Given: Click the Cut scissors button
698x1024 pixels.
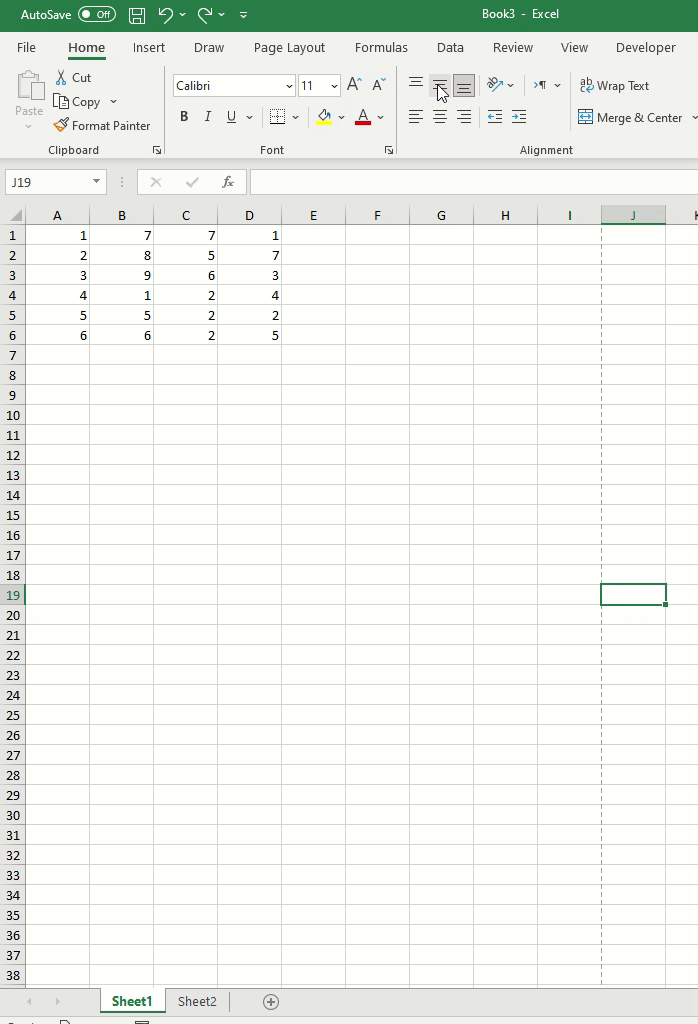Looking at the screenshot, I should tap(72, 77).
